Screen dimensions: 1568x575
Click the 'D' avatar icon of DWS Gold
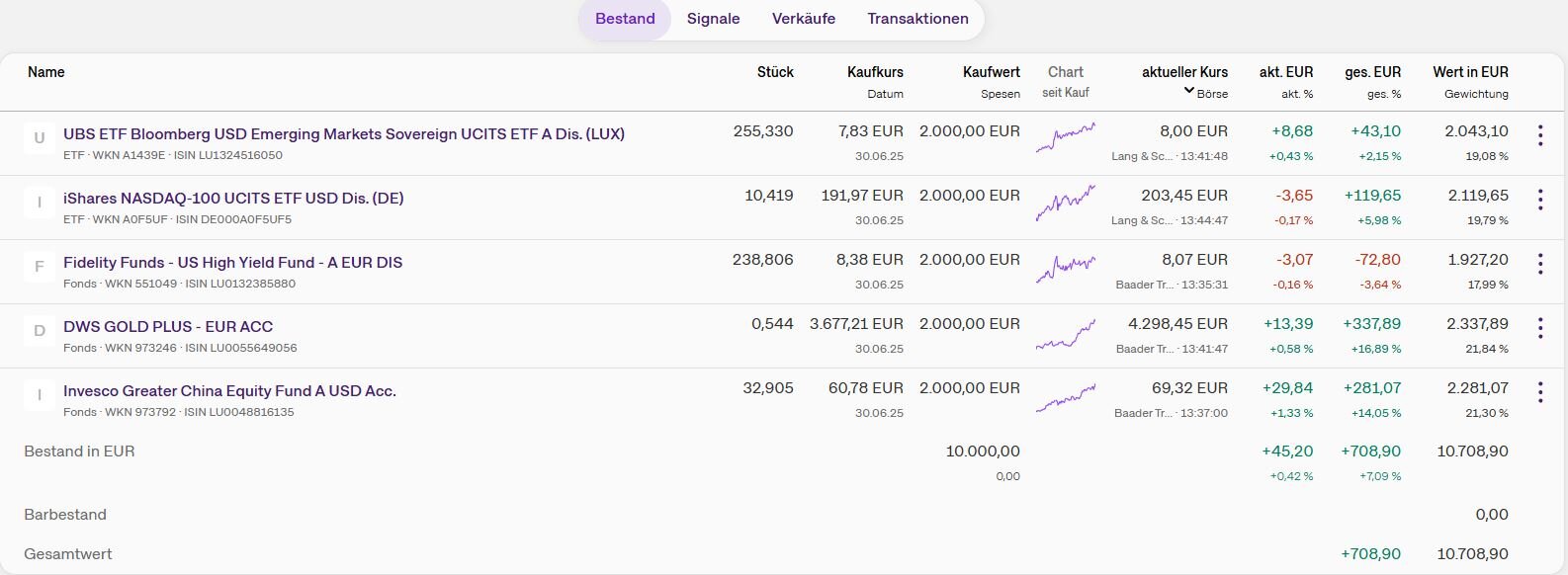40,331
